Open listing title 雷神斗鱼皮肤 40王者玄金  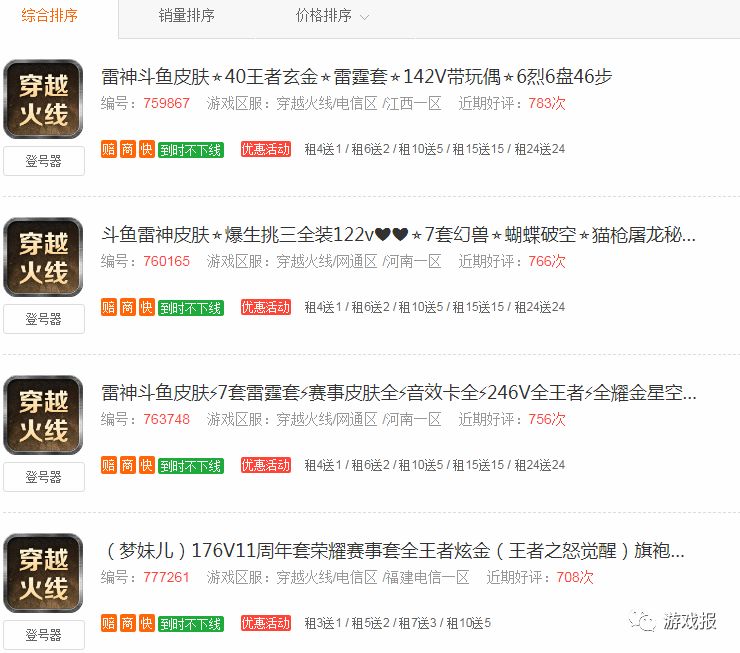[x=357, y=76]
